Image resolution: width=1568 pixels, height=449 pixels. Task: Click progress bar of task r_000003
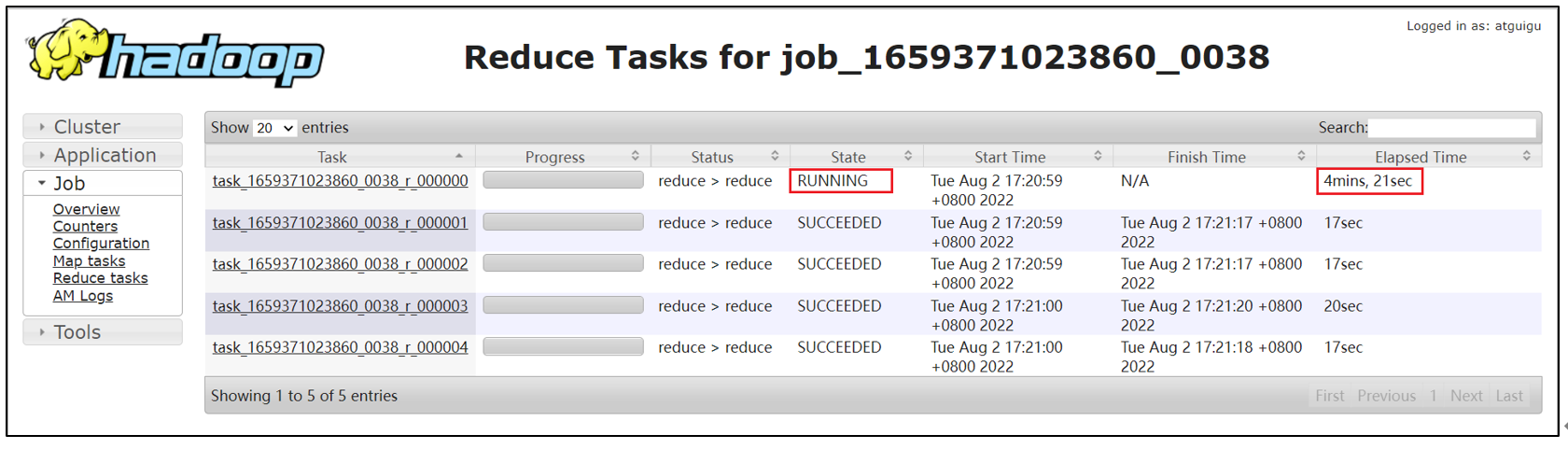pyautogui.click(x=563, y=305)
